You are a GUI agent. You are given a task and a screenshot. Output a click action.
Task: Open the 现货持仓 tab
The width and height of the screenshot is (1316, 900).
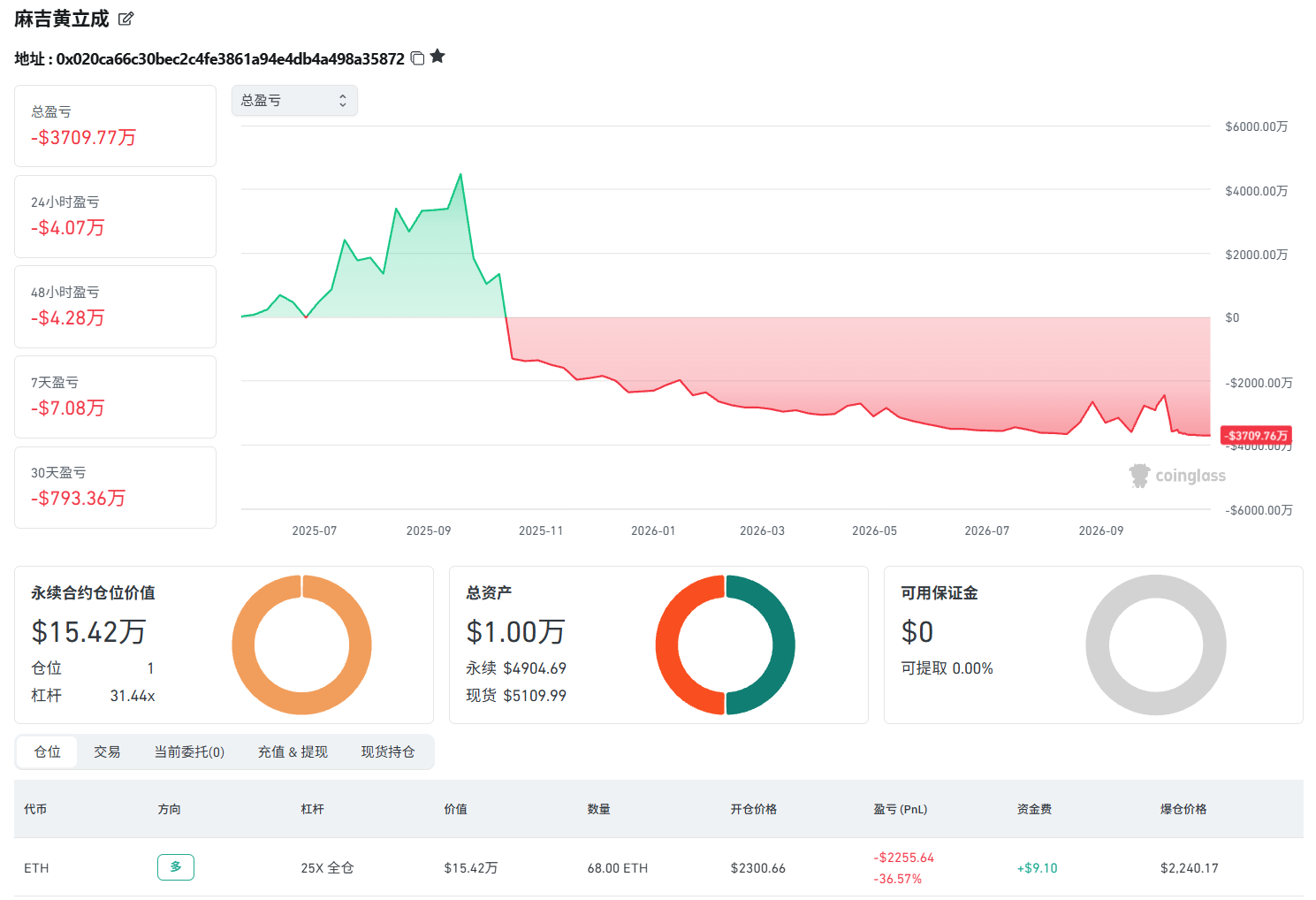[x=388, y=751]
